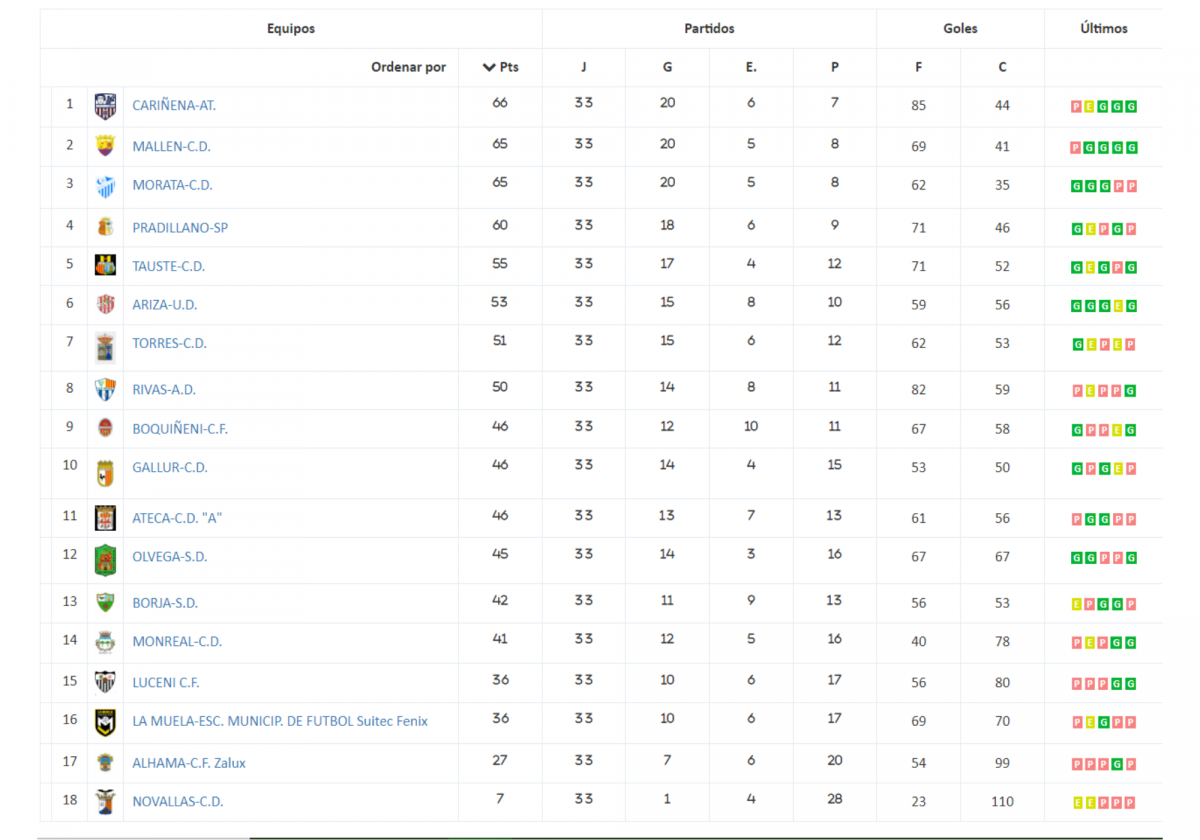Image resolution: width=1200 pixels, height=840 pixels.
Task: Sort the table by Pts column
Action: pyautogui.click(x=501, y=67)
